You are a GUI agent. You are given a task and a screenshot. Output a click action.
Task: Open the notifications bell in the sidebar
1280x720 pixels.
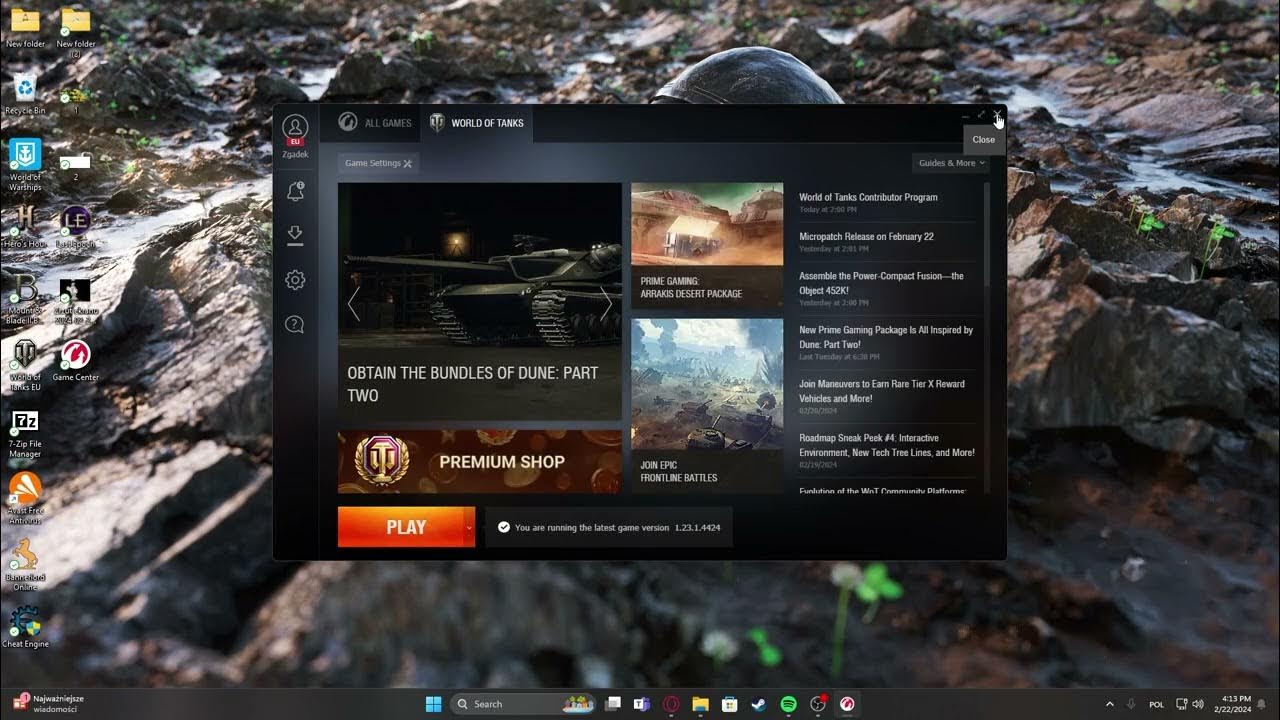[294, 190]
